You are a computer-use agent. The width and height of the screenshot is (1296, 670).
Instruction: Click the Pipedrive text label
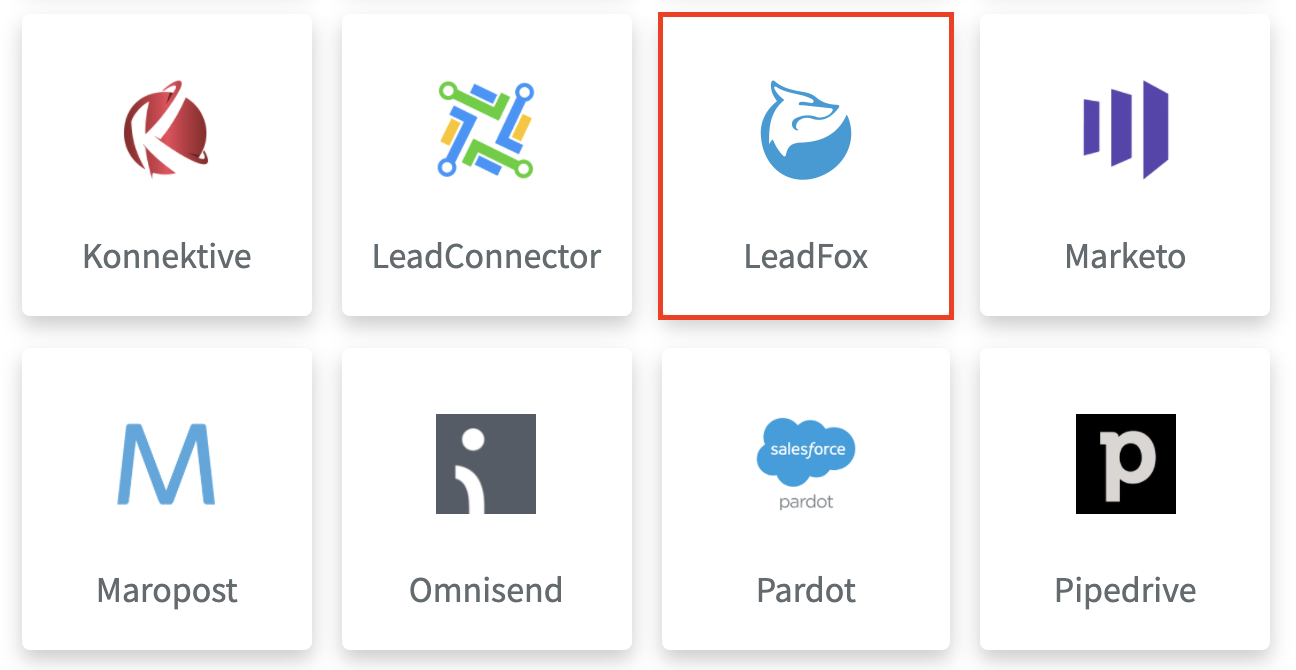click(x=1126, y=591)
